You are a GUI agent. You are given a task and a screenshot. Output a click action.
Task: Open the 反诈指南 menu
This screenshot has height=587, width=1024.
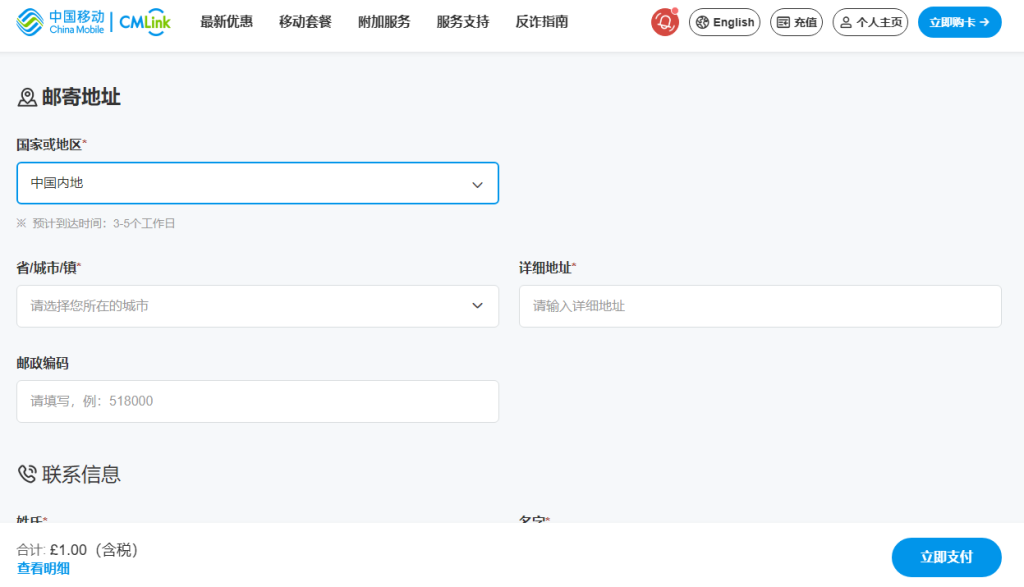[542, 22]
